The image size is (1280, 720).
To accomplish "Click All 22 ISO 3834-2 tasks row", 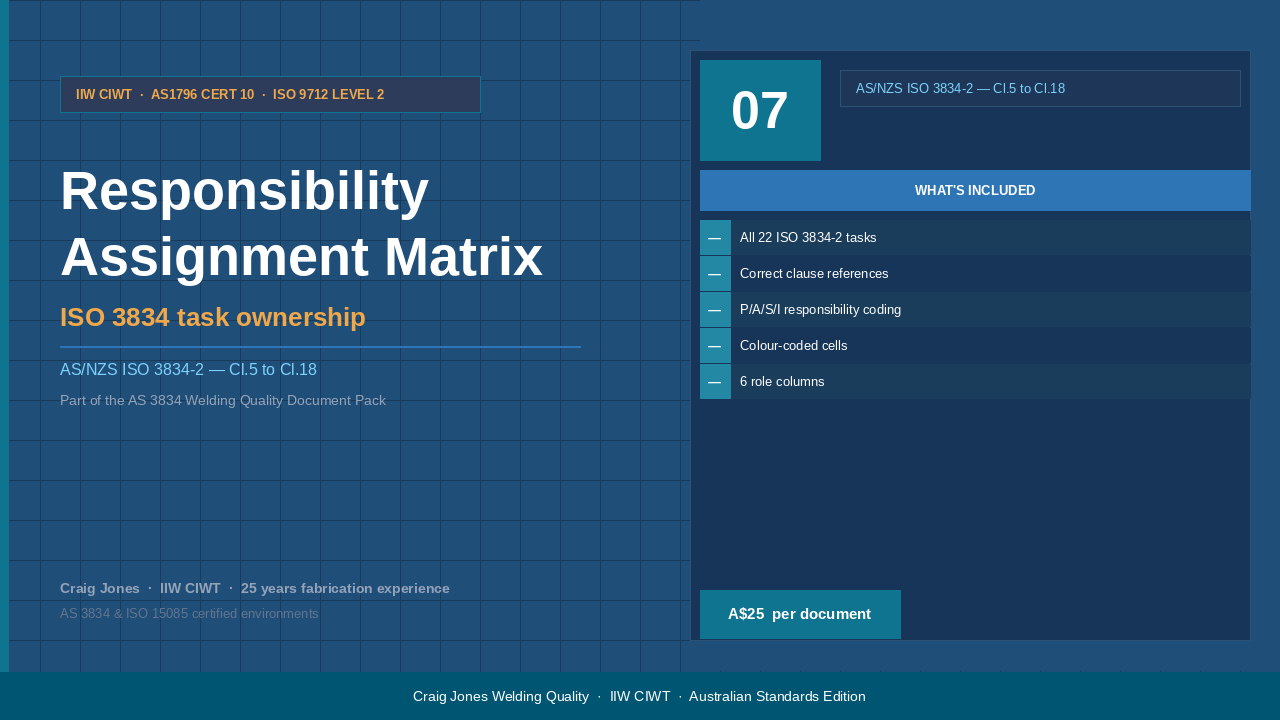I will [975, 238].
